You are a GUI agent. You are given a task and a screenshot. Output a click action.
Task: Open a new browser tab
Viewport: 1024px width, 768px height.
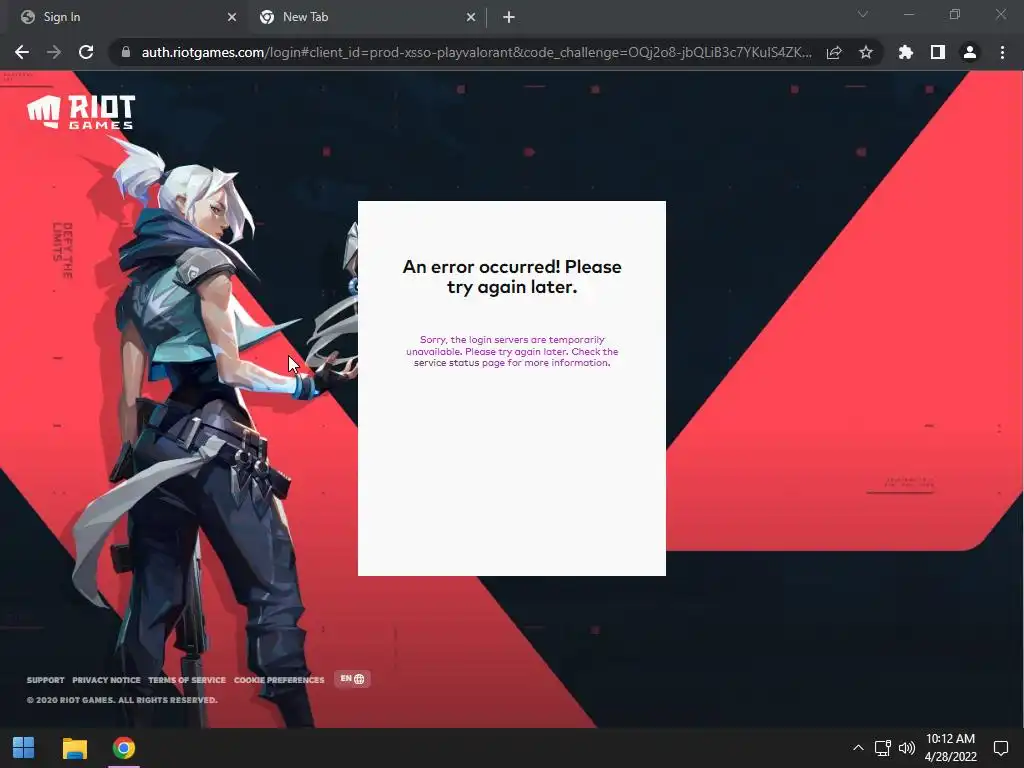coord(509,17)
